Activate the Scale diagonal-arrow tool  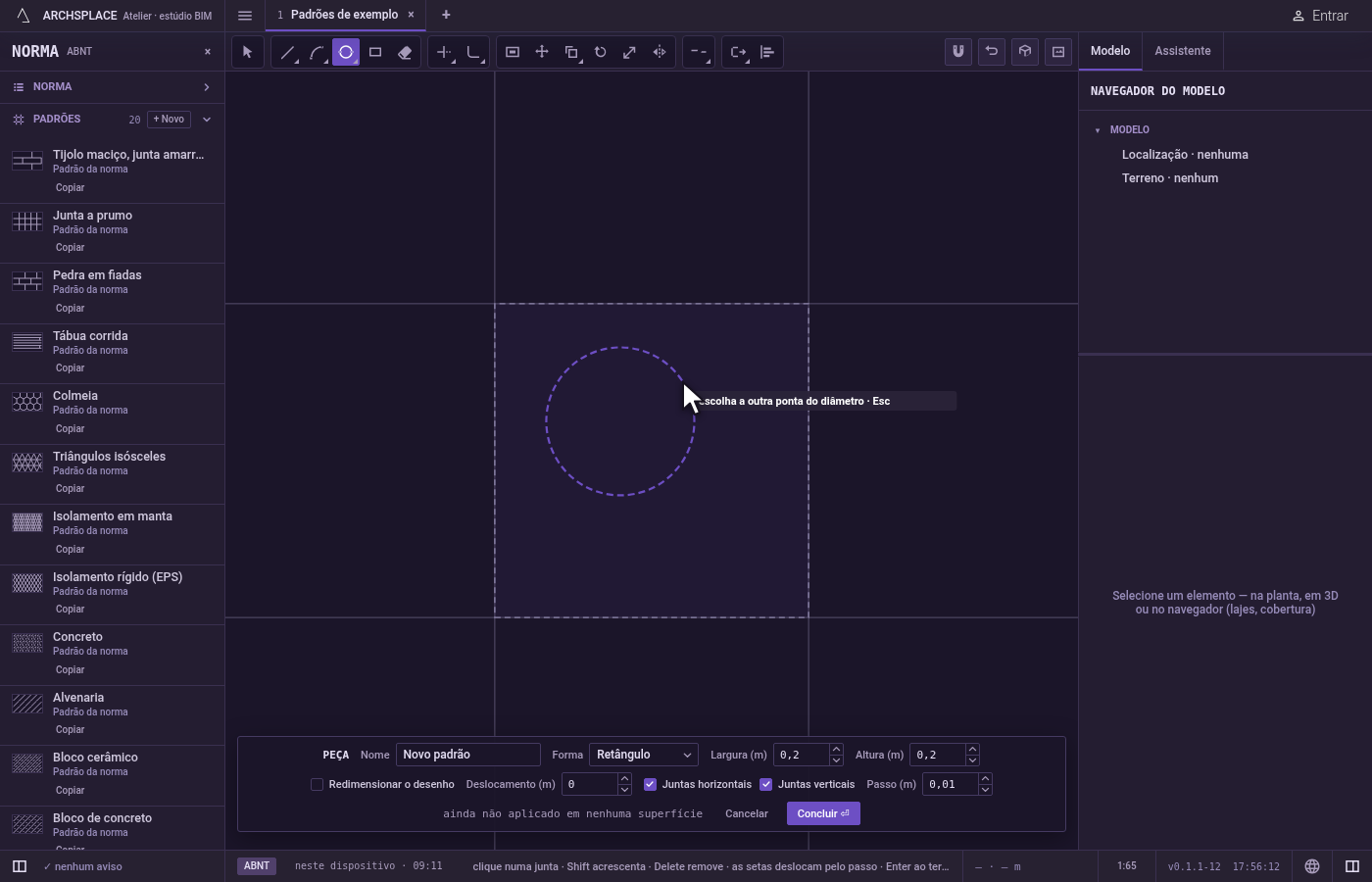[x=630, y=52]
